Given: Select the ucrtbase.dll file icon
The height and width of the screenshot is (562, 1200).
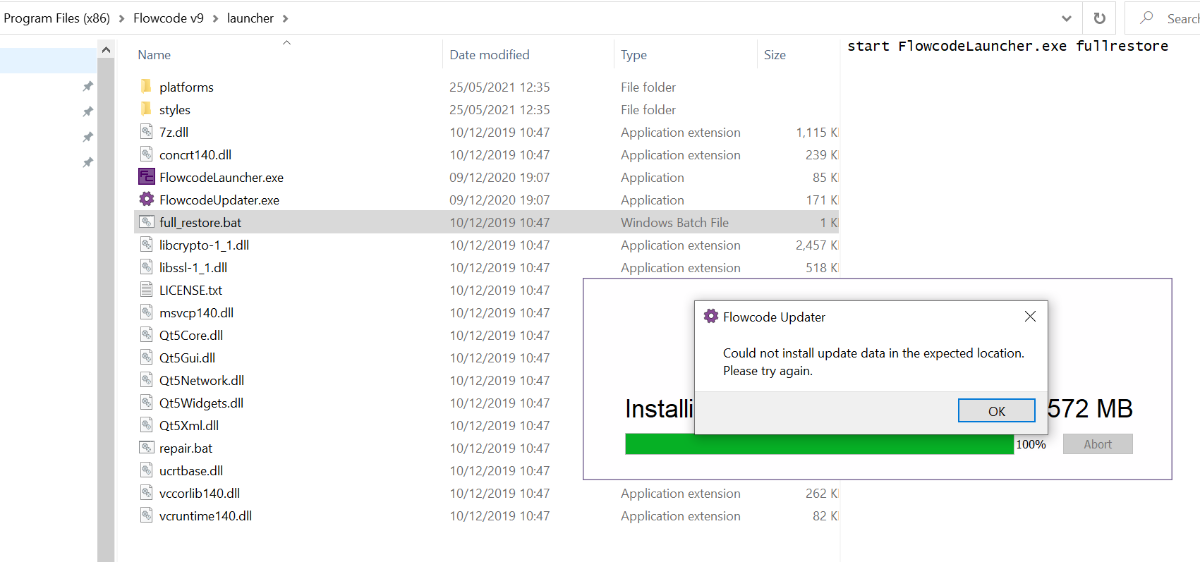Looking at the screenshot, I should (x=146, y=471).
